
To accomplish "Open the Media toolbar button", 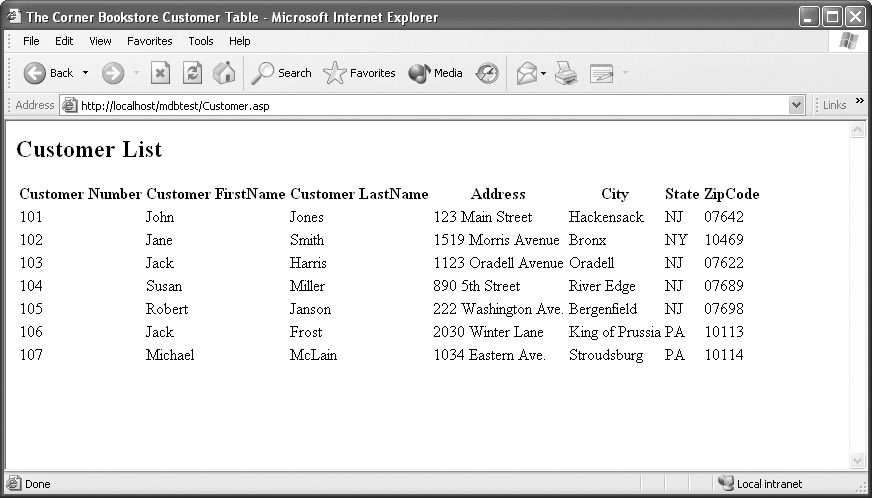I will click(435, 73).
